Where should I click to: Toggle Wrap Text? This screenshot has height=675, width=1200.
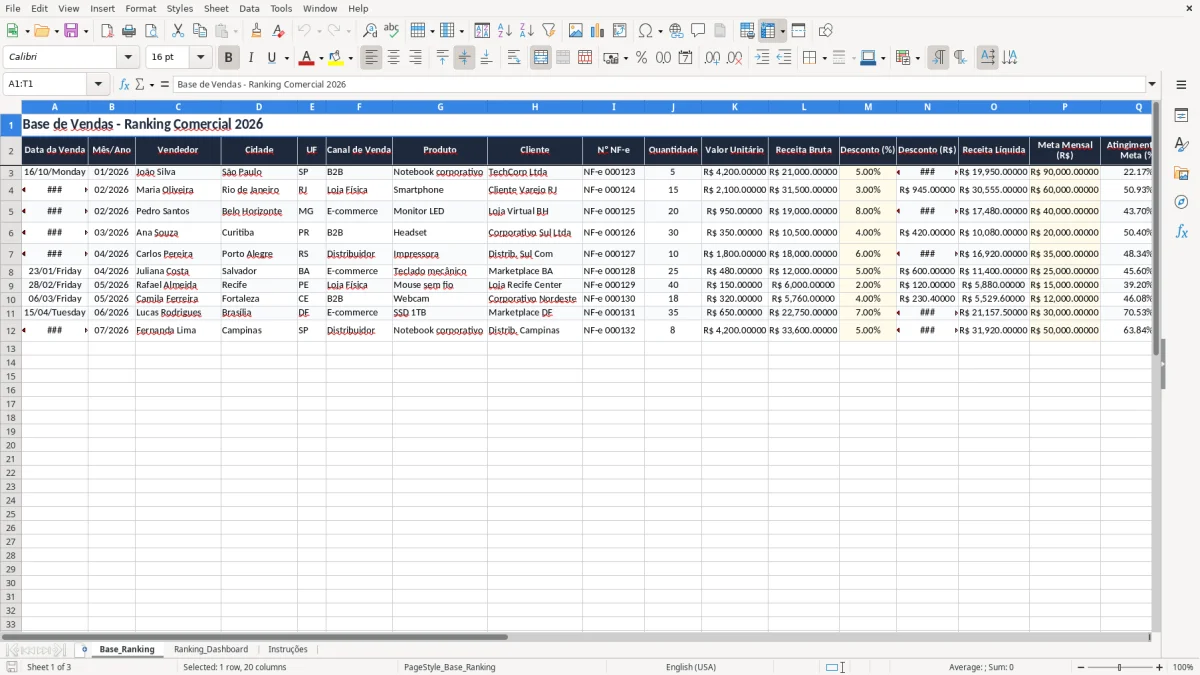(x=514, y=58)
